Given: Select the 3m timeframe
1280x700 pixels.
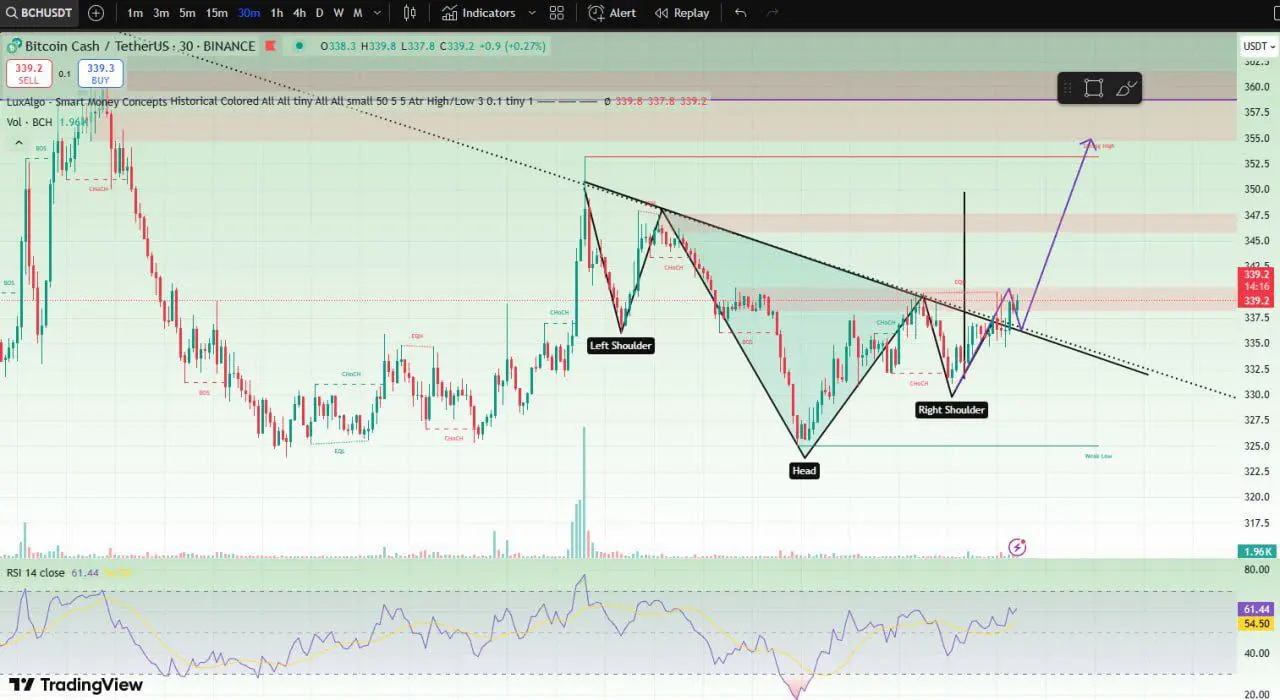Looking at the screenshot, I should tap(161, 13).
